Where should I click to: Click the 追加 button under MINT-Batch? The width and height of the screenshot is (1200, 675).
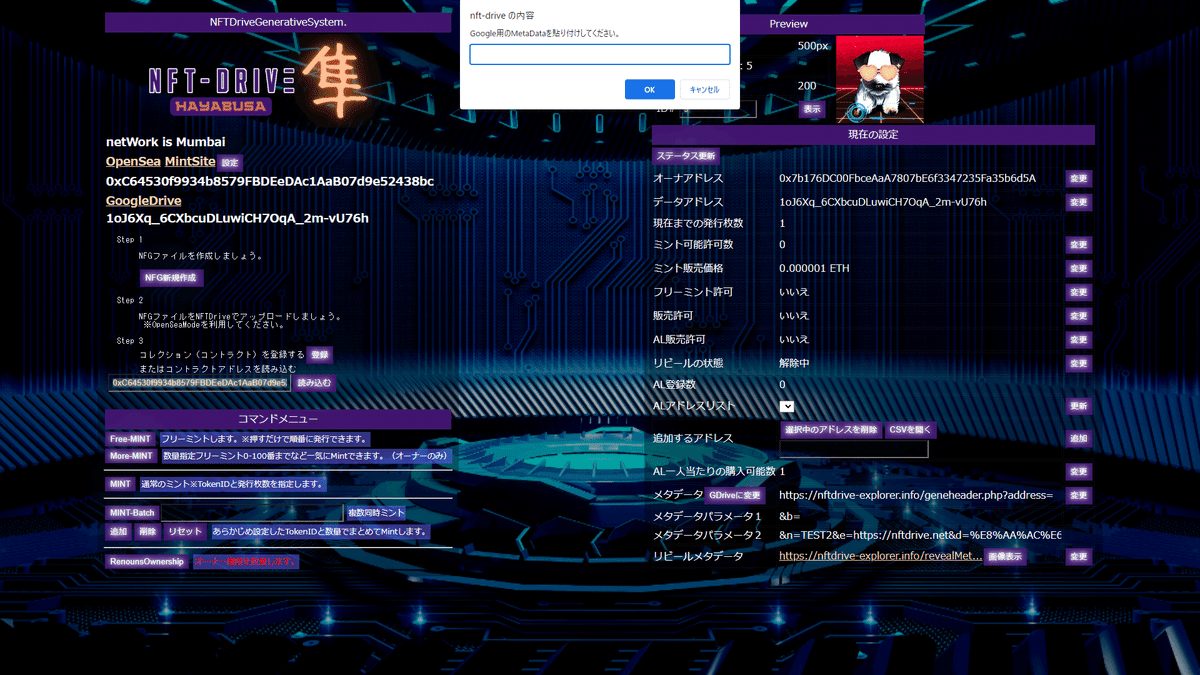pos(119,532)
